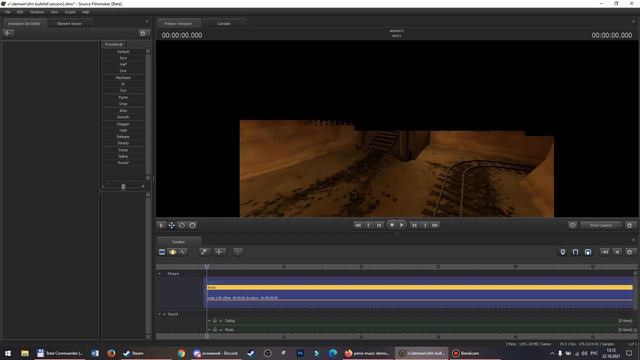Toggle the first snap magnet option
The image size is (640, 360).
(562, 252)
